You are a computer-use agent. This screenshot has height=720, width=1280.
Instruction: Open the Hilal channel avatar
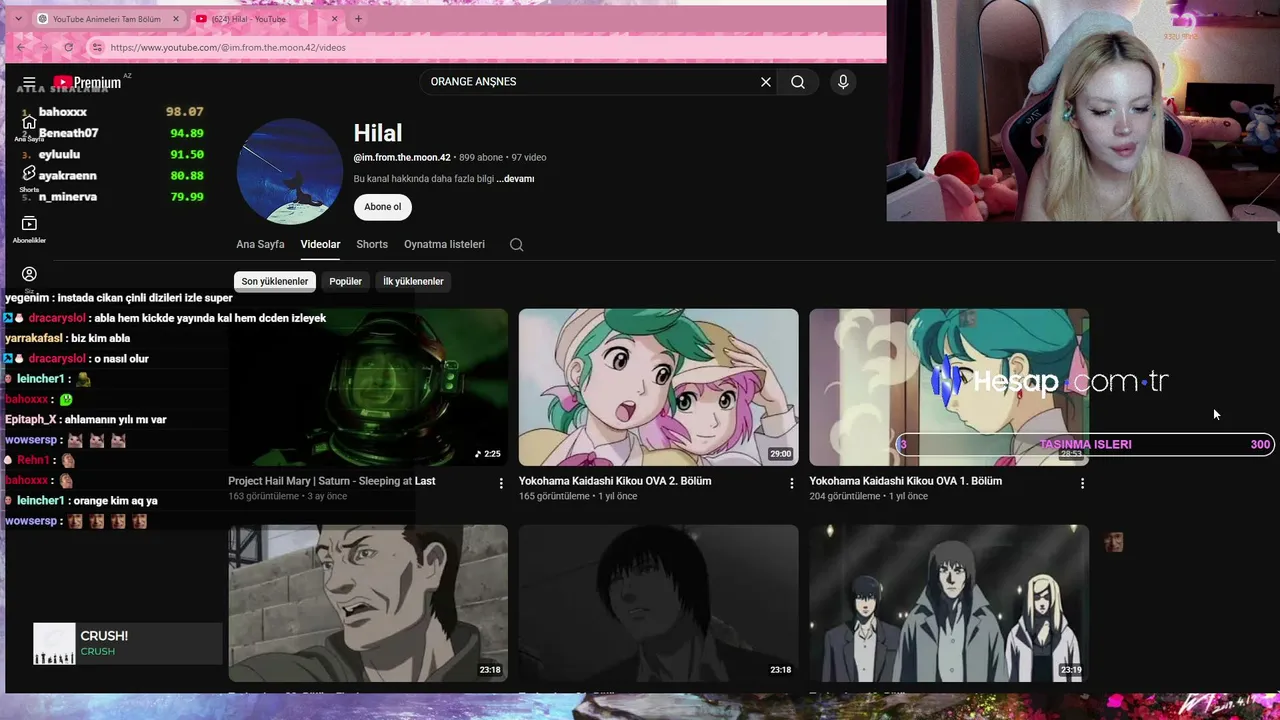(x=290, y=172)
